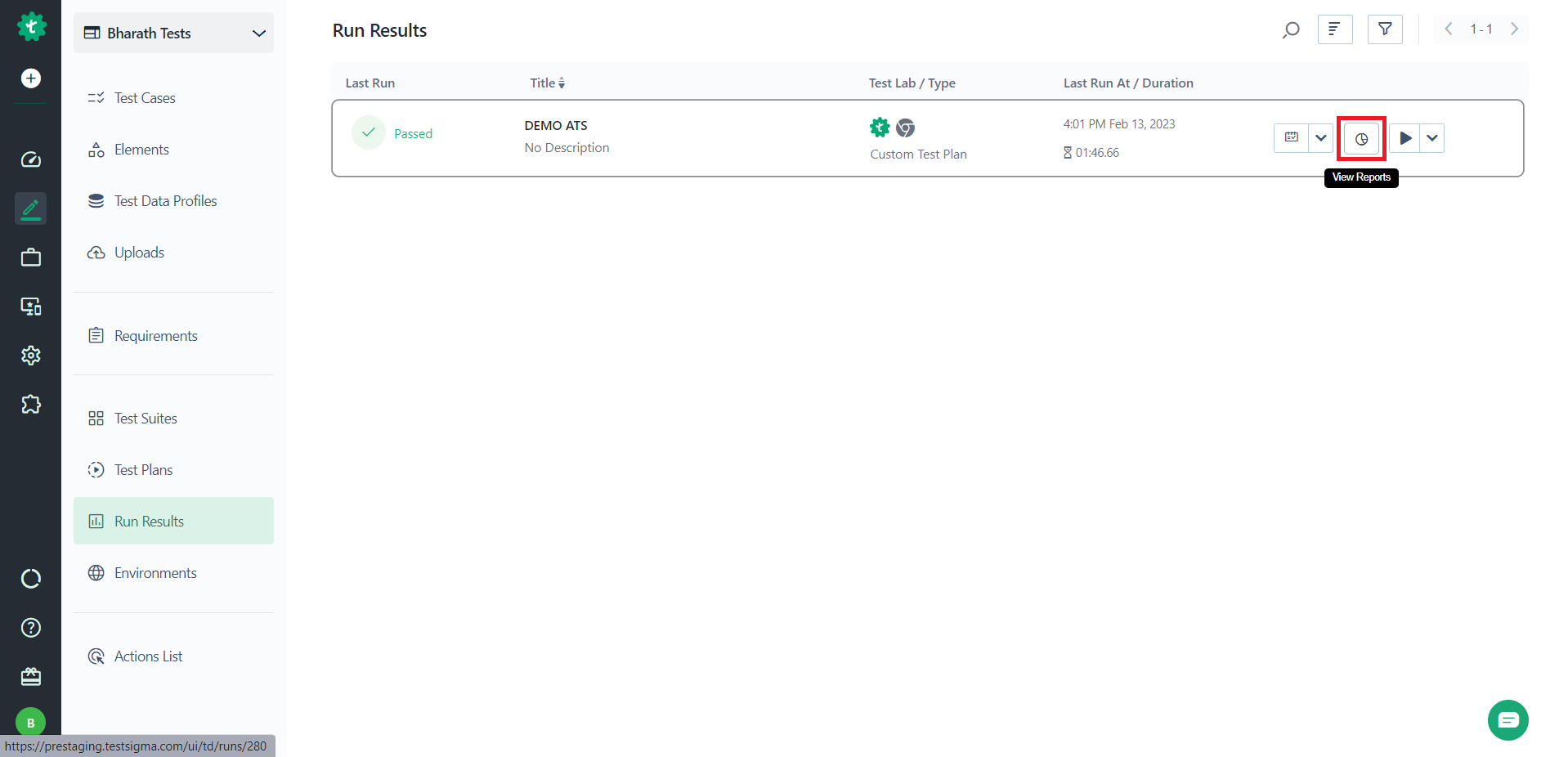
Task: Select Run Results in the side menu
Action: pyautogui.click(x=173, y=521)
